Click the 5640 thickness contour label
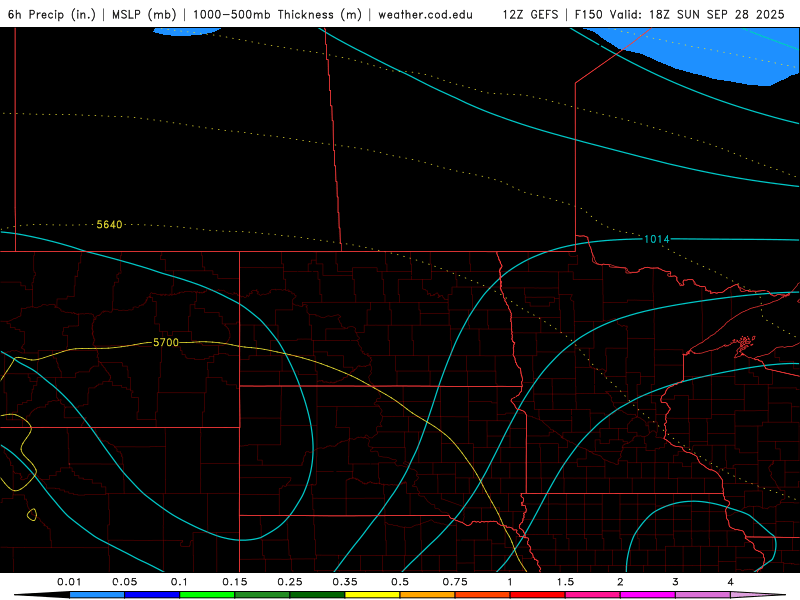The width and height of the screenshot is (800, 600). [x=109, y=224]
